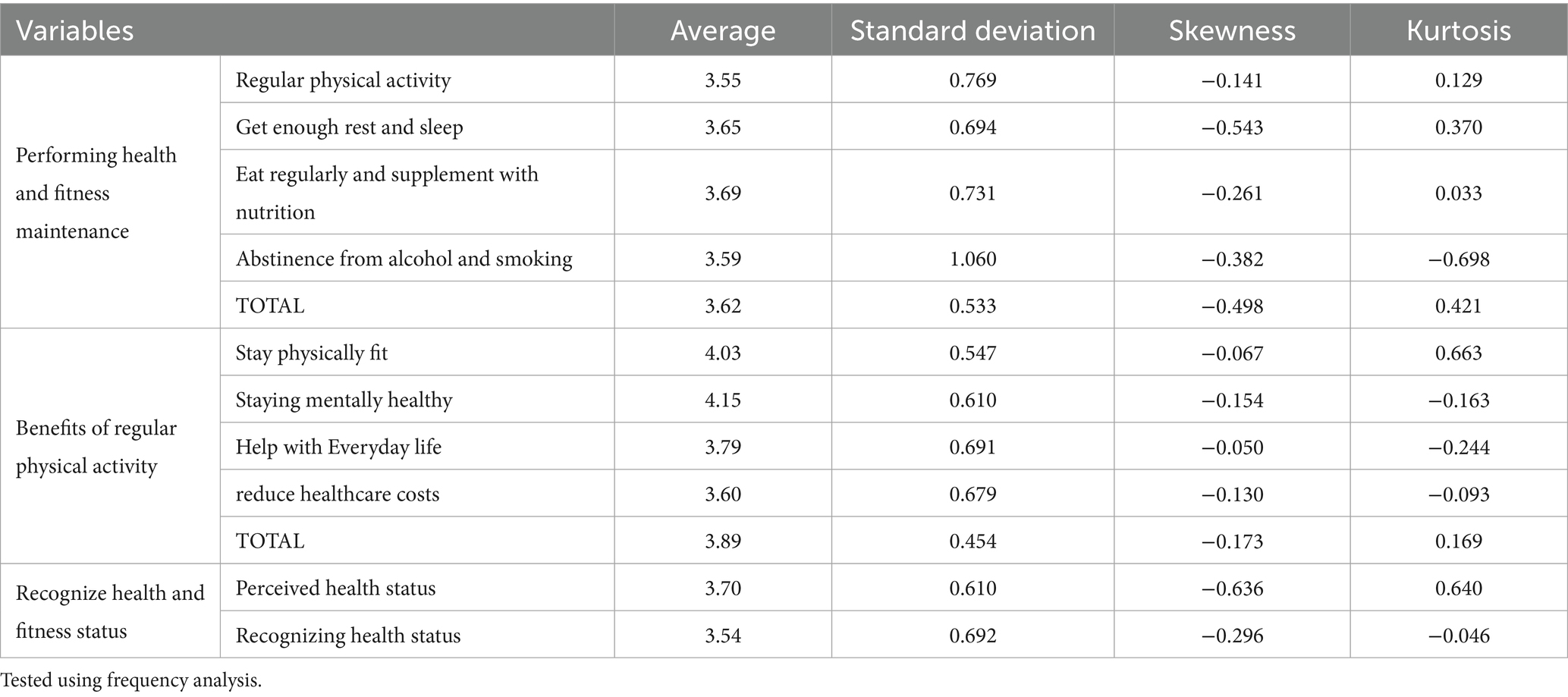The image size is (1568, 697).
Task: Select Get enough rest and sleep cell
Action: (349, 127)
